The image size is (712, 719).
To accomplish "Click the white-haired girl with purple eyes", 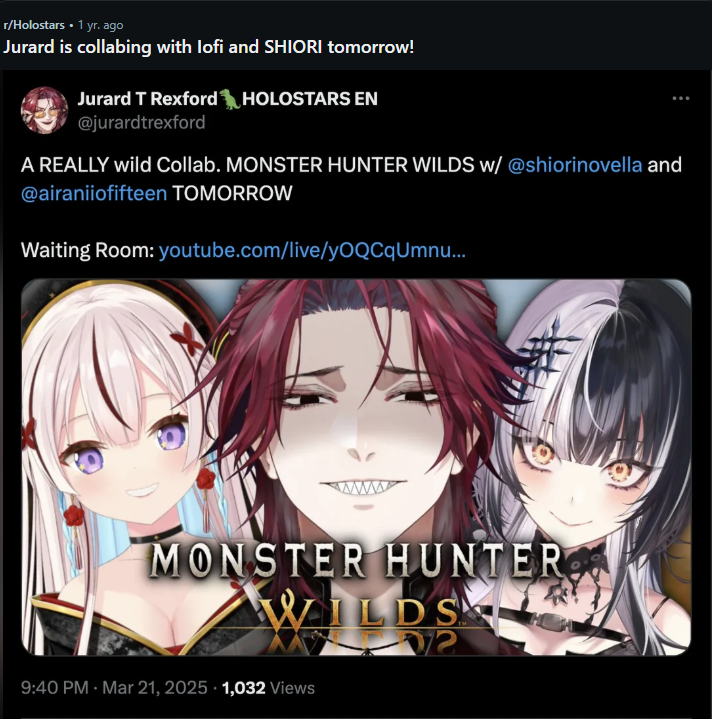I will (121, 454).
